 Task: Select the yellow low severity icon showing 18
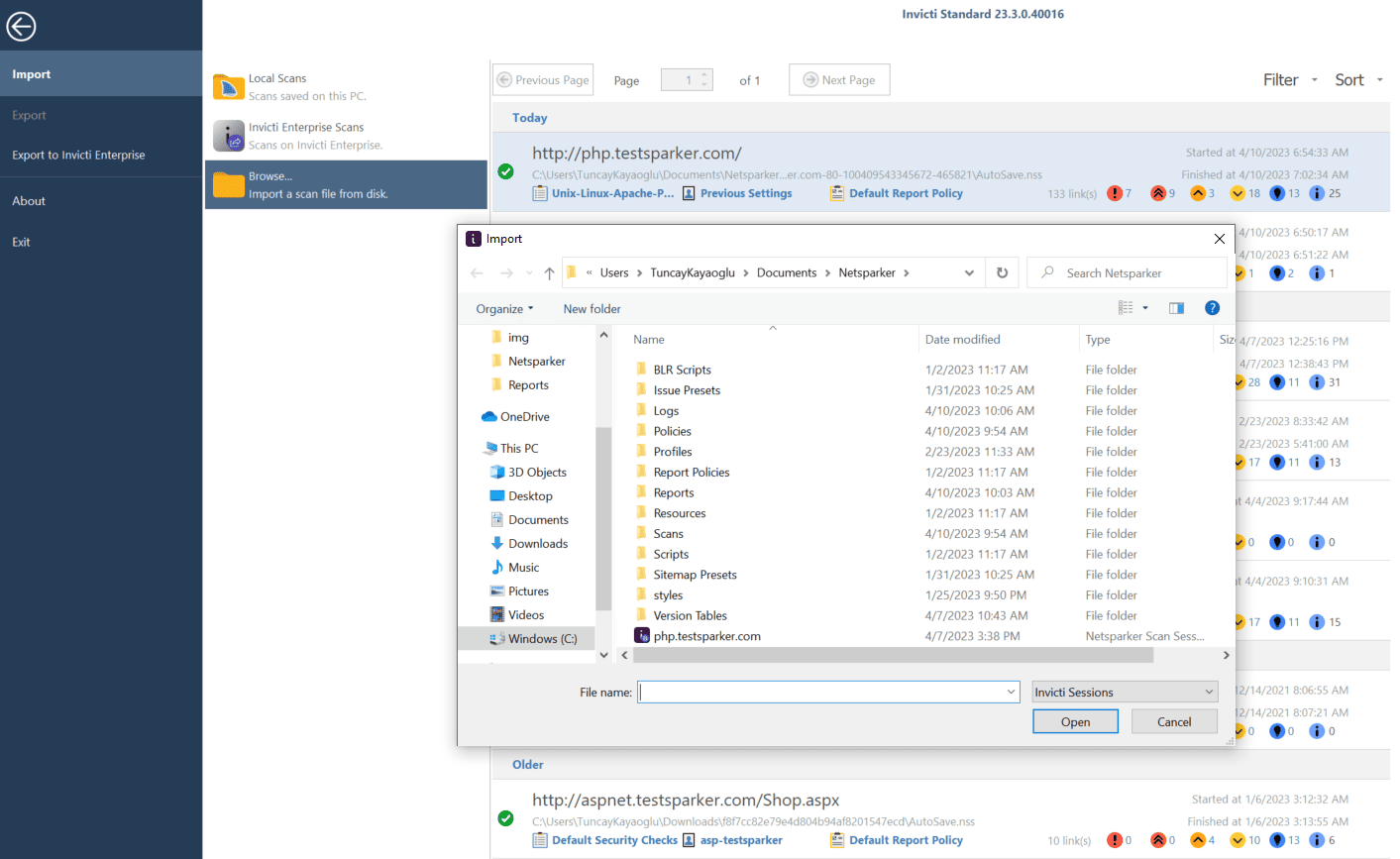[1238, 193]
